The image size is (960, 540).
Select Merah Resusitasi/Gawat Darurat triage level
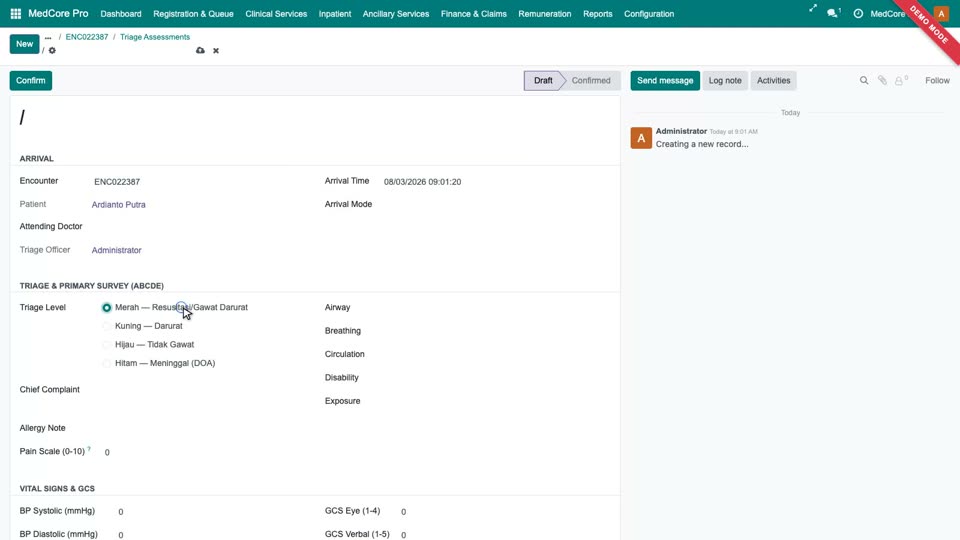[x=107, y=307]
